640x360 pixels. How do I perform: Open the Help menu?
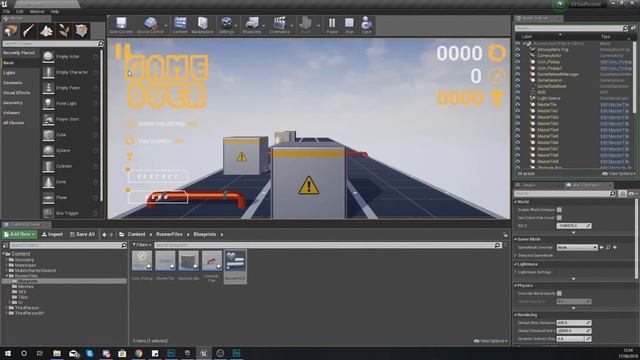[55, 11]
